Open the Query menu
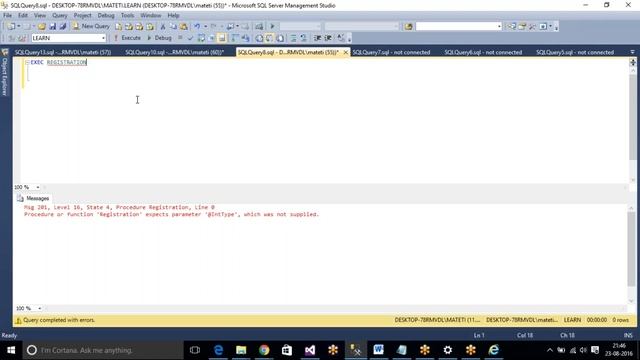Image resolution: width=640 pixels, height=360 pixels. [60, 16]
